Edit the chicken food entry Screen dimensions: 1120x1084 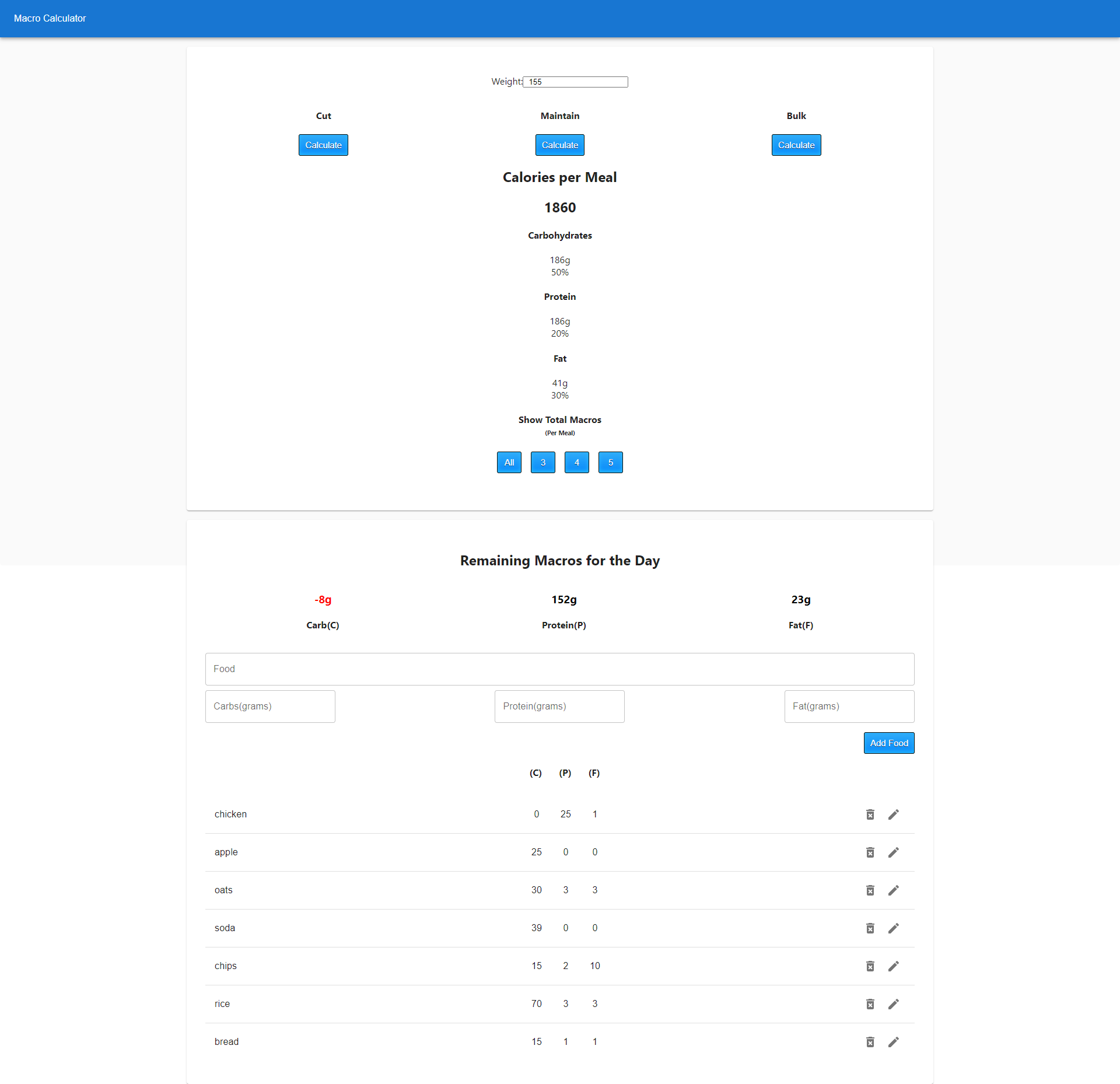(x=893, y=814)
